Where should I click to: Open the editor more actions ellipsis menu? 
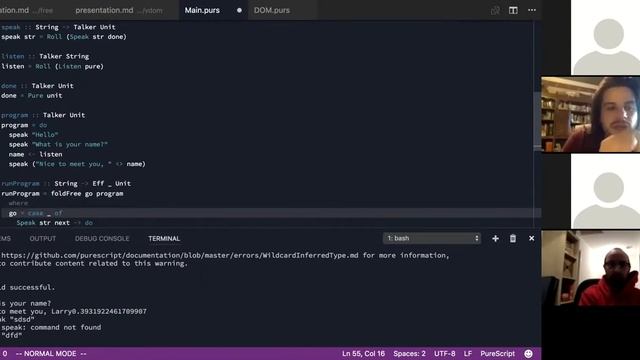tap(531, 10)
